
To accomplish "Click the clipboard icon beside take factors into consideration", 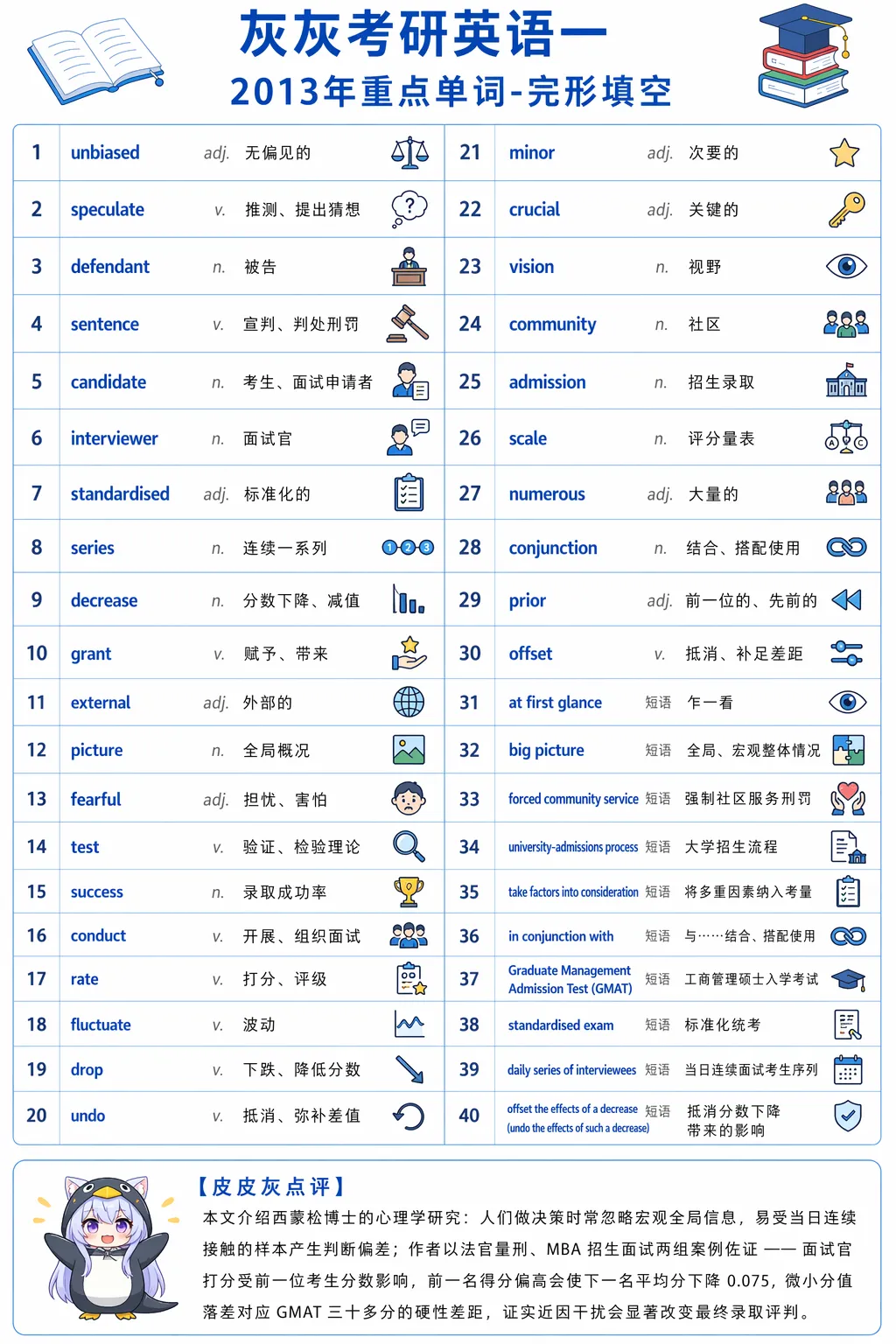I will click(848, 892).
